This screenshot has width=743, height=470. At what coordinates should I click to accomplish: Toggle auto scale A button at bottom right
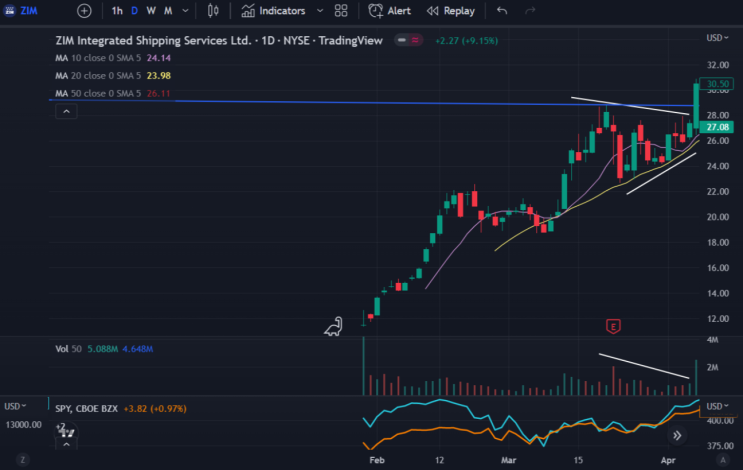[723, 459]
